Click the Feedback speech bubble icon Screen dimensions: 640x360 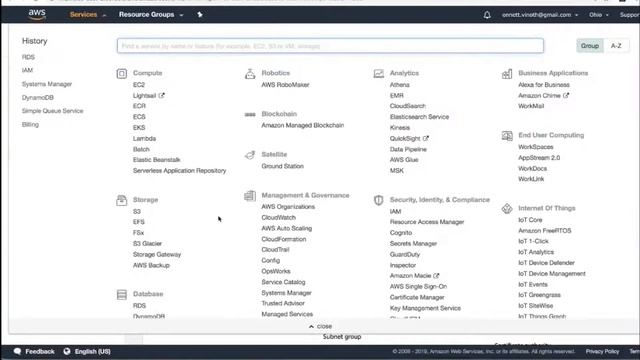click(17, 351)
